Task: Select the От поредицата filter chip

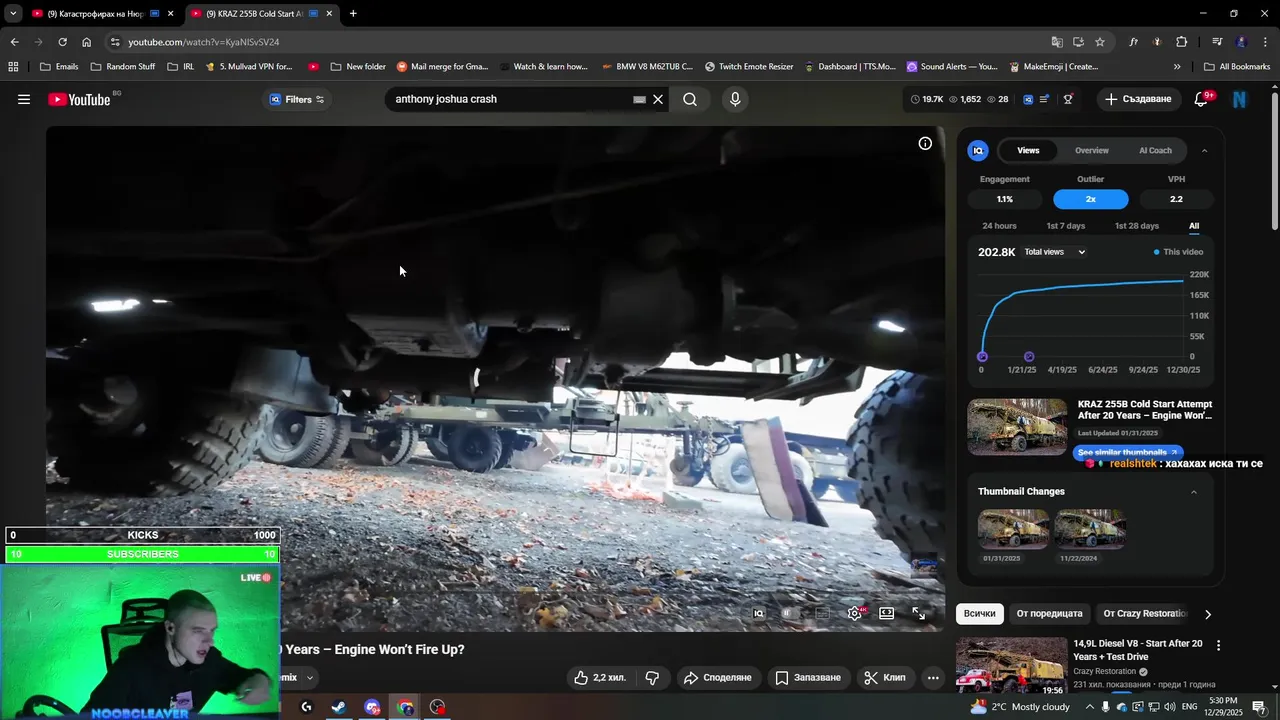Action: (x=1049, y=613)
